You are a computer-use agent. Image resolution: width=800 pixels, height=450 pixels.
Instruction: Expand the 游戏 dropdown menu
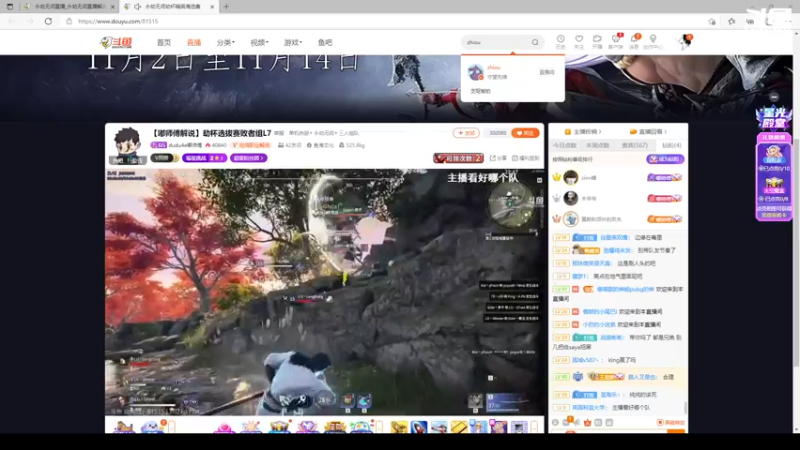coord(293,42)
